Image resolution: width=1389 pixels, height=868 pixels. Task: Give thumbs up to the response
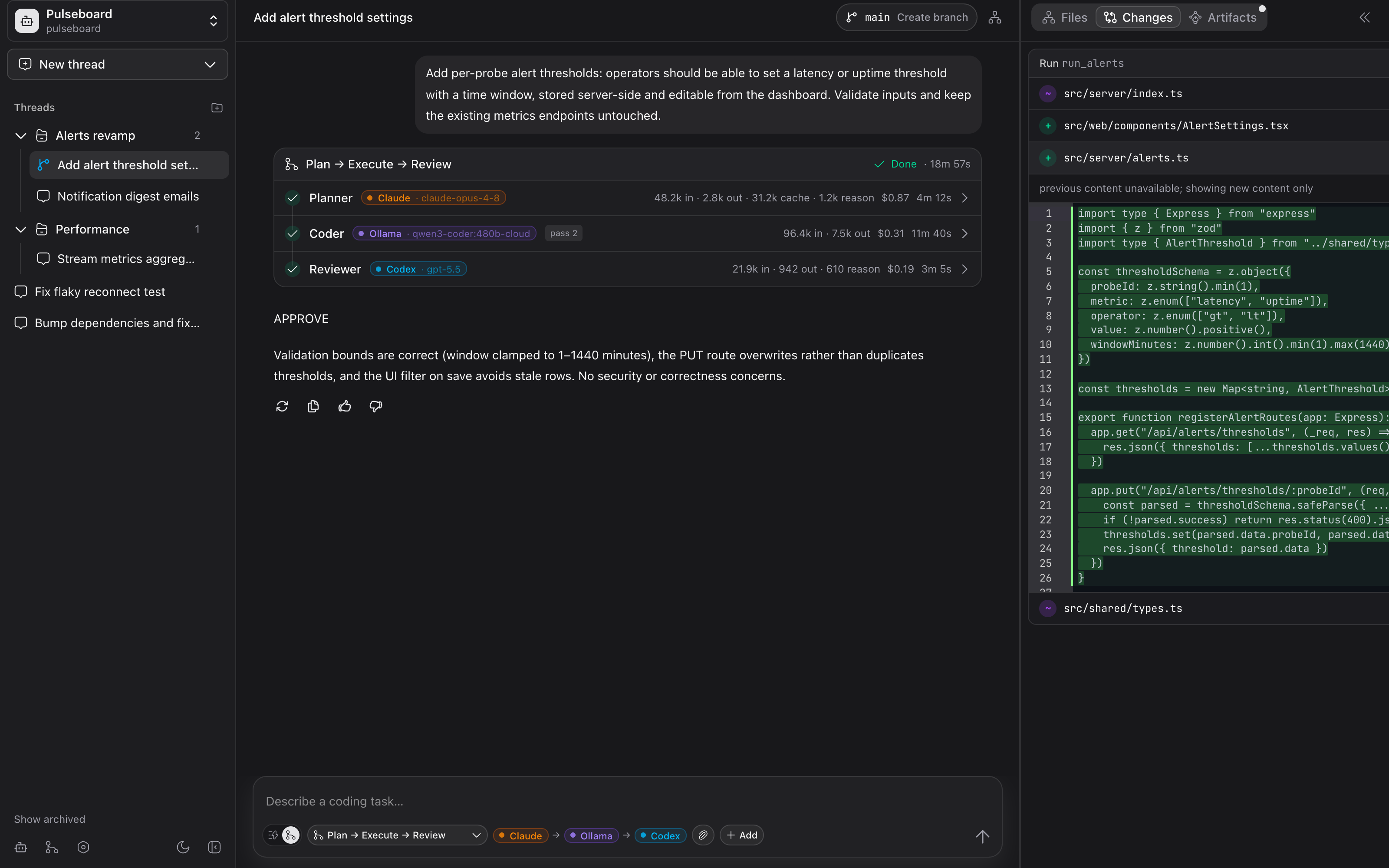pos(344,407)
